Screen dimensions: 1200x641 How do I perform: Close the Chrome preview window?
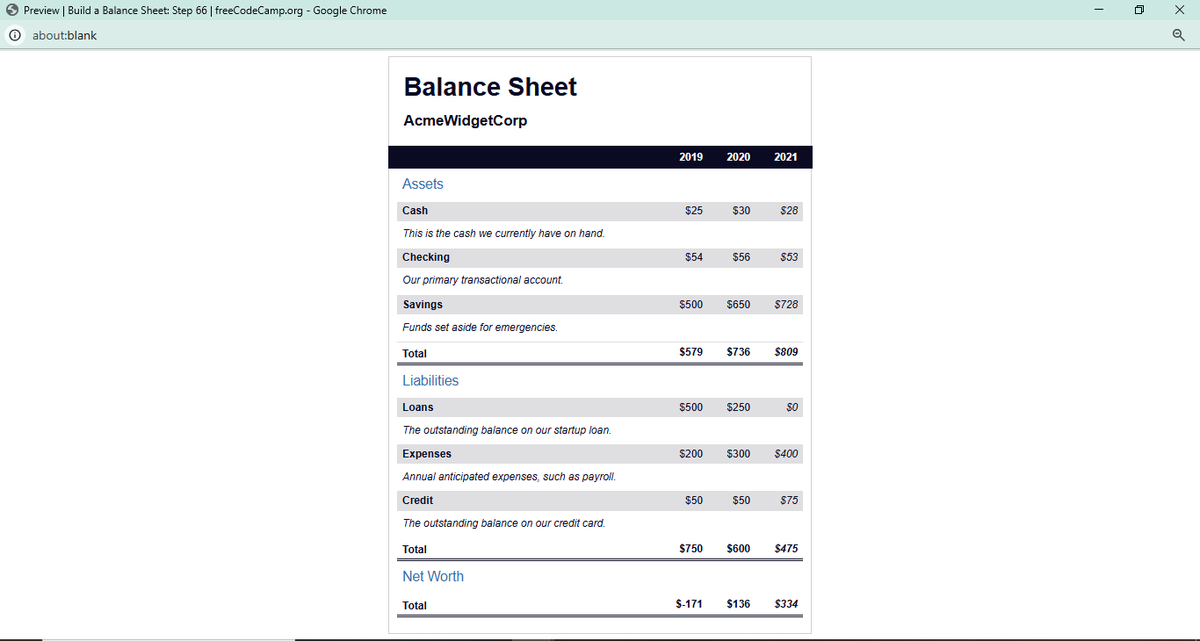pyautogui.click(x=1178, y=10)
